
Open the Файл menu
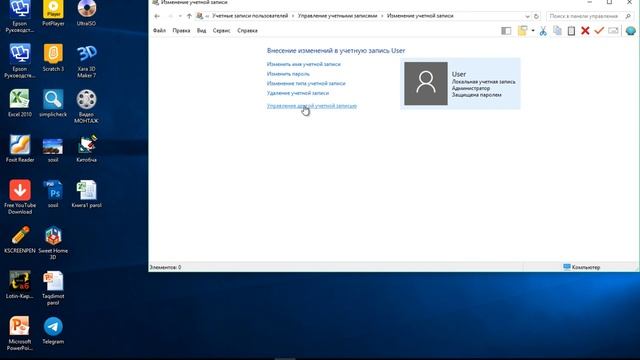pyautogui.click(x=159, y=31)
